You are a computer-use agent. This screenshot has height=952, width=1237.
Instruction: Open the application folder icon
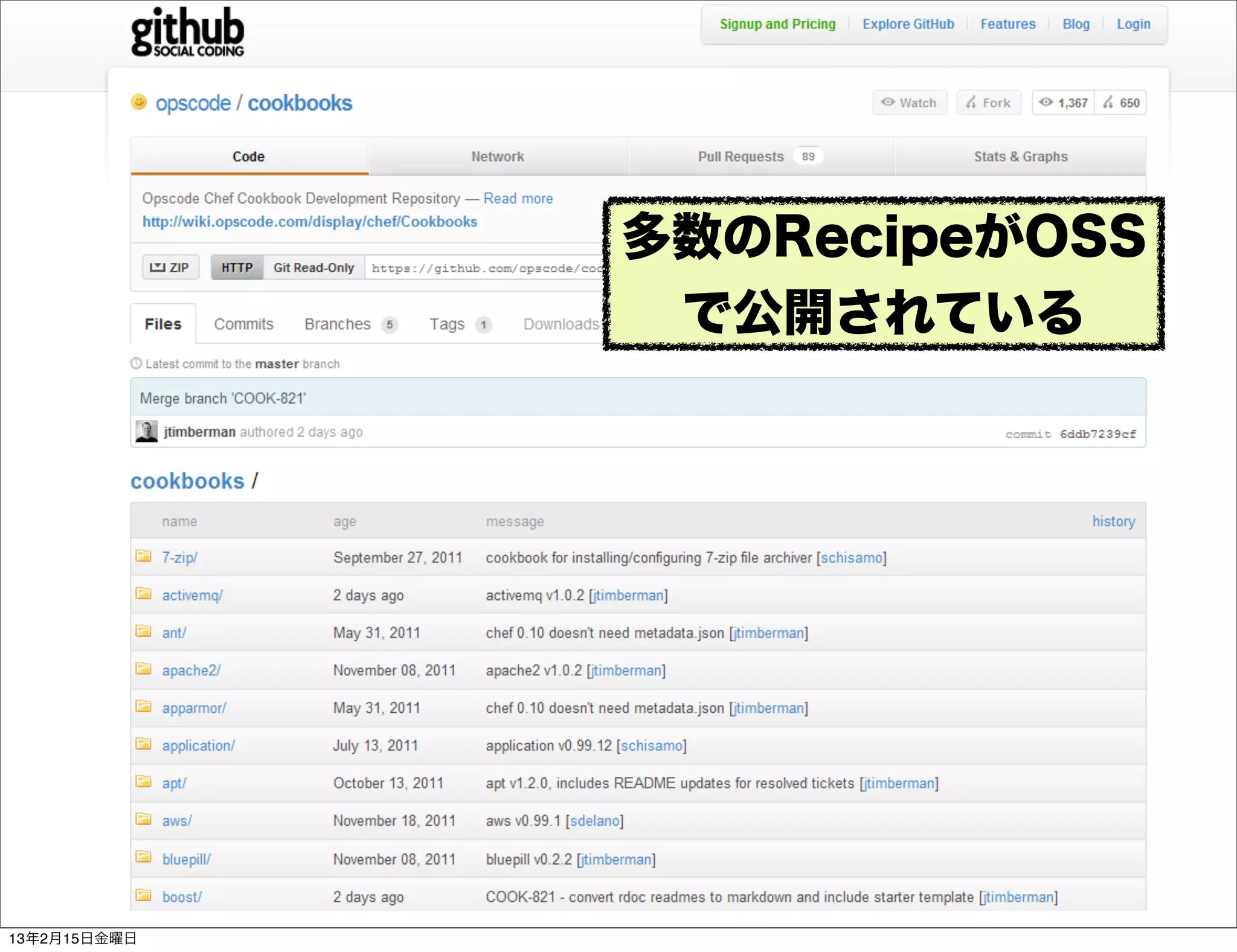click(143, 744)
